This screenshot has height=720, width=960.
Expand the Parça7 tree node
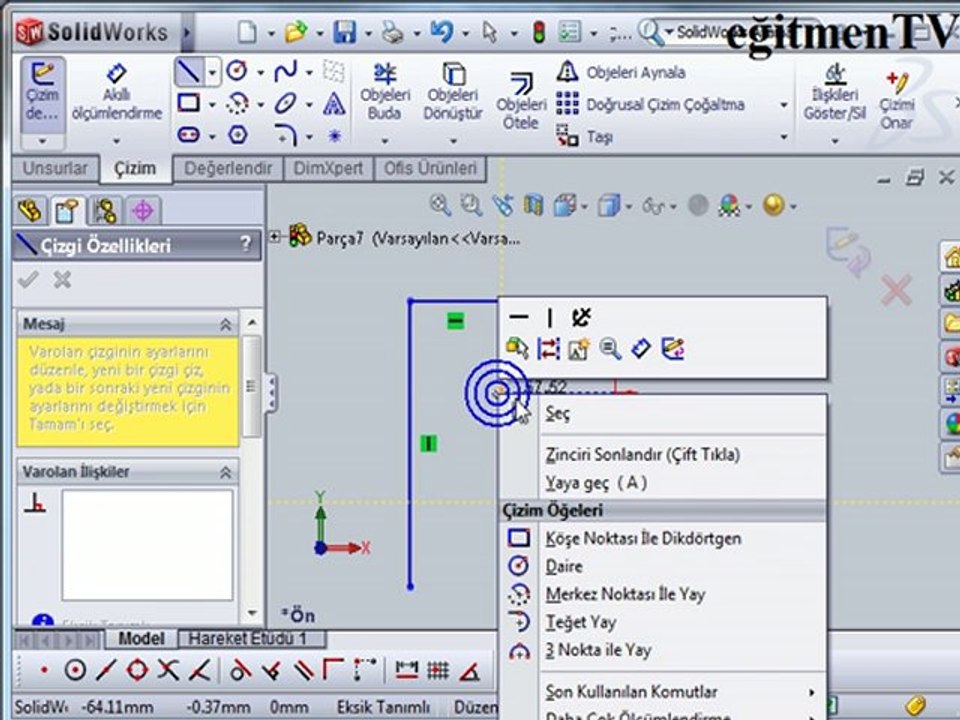[x=275, y=236]
